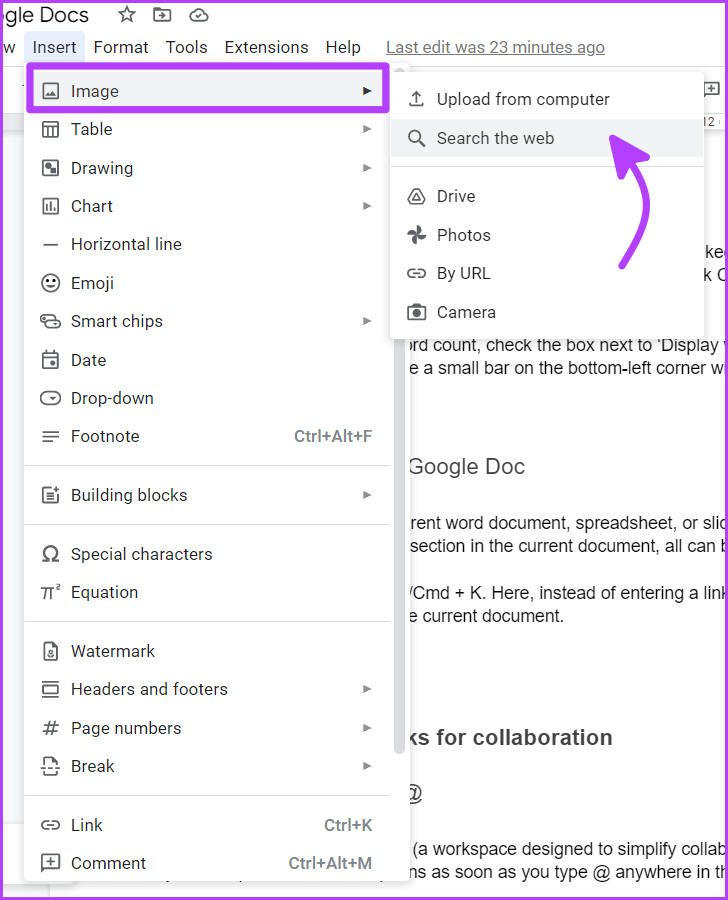Star the document with the star icon
728x900 pixels.
pos(126,15)
